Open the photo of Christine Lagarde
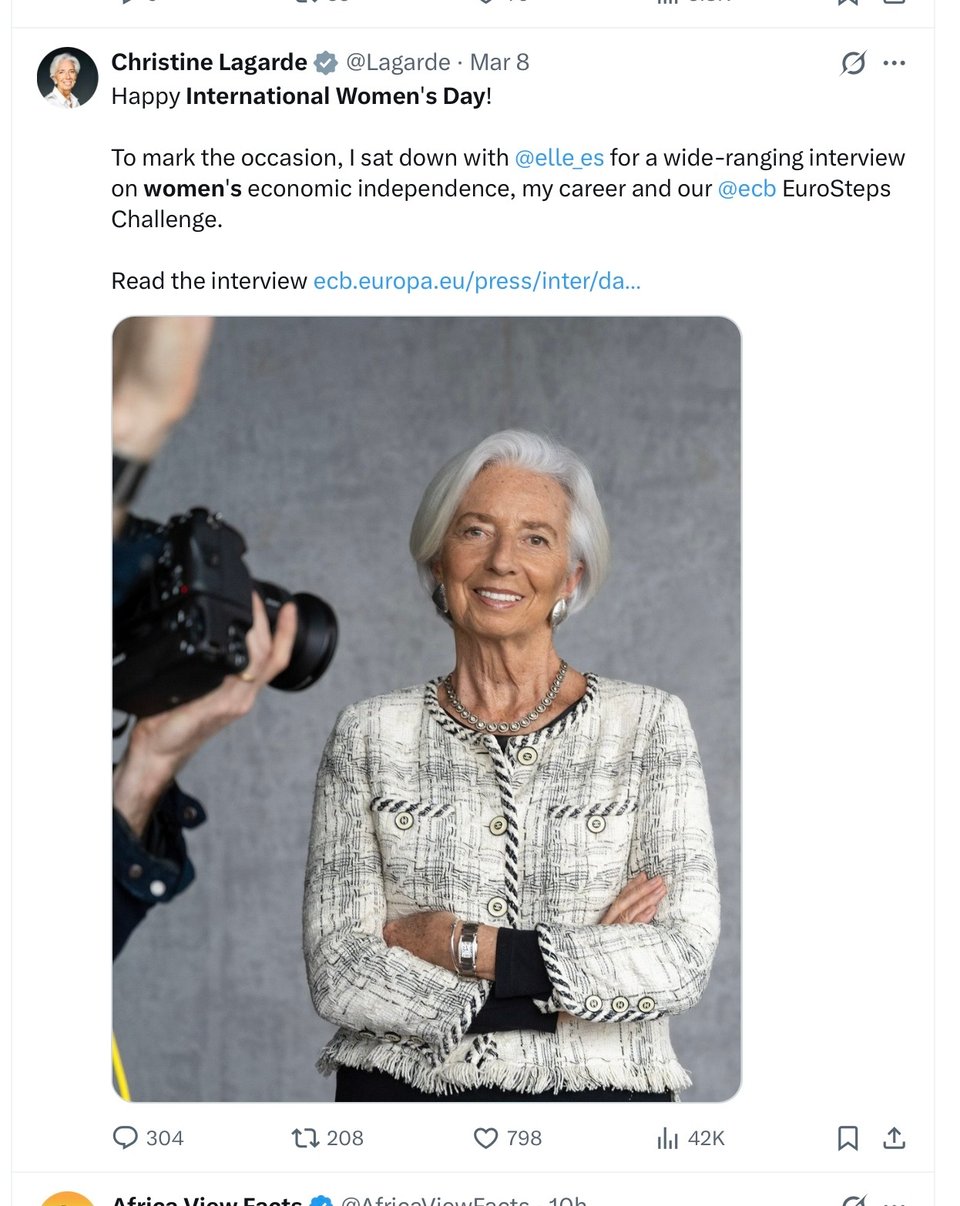The image size is (960, 1206). tap(428, 708)
